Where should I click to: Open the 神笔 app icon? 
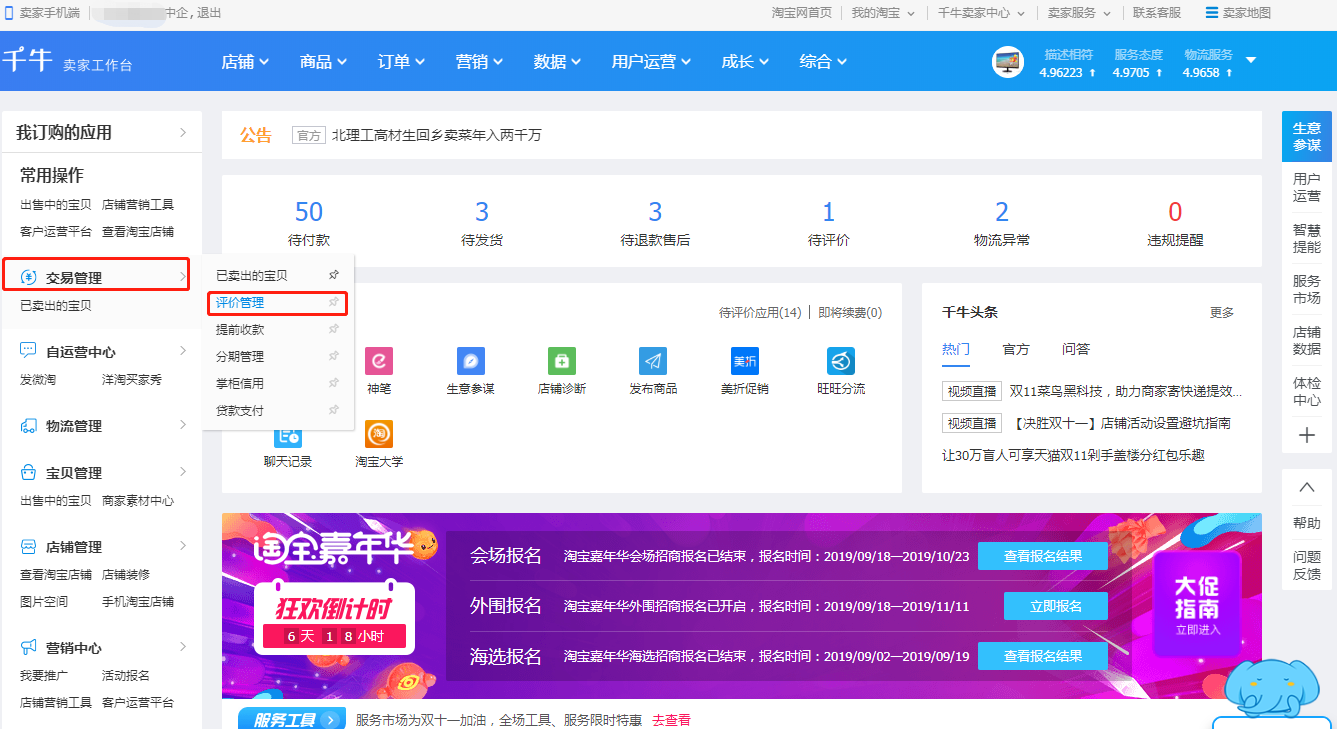coord(378,361)
